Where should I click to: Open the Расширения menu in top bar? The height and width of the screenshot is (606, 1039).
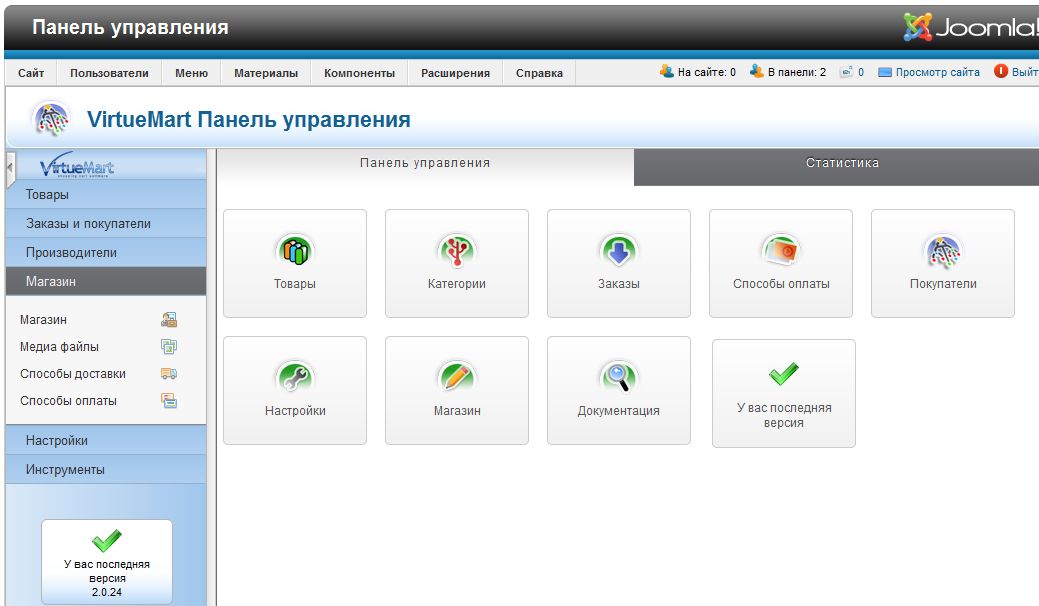[455, 73]
